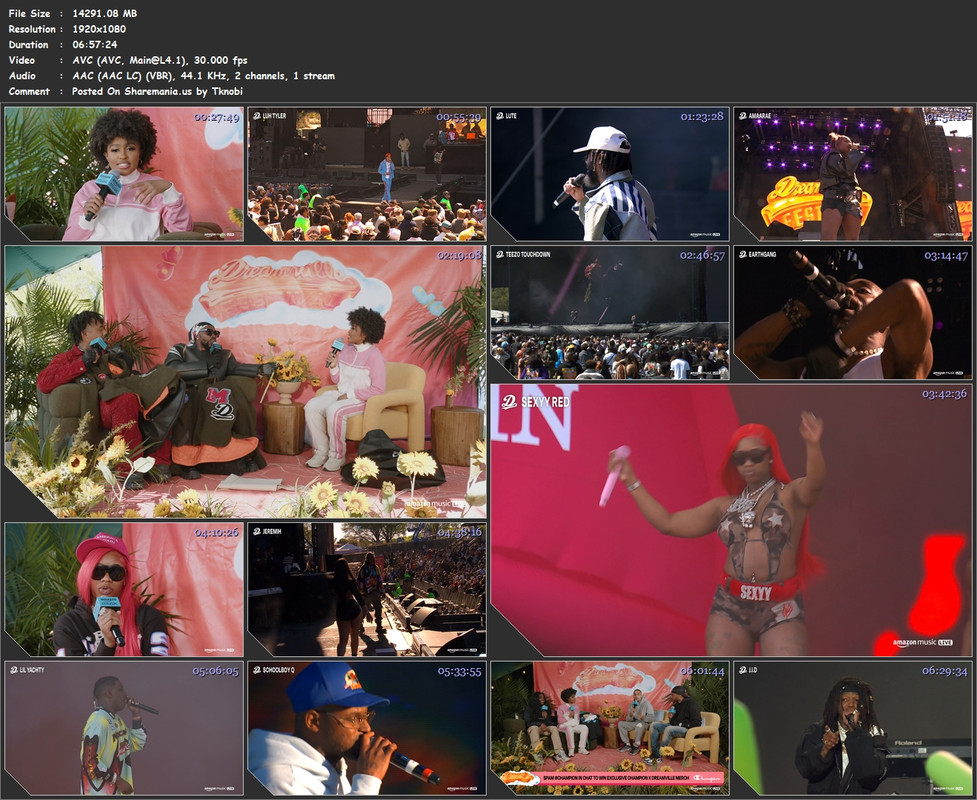Open the Teezo Touchdown thumbnail

(610, 312)
